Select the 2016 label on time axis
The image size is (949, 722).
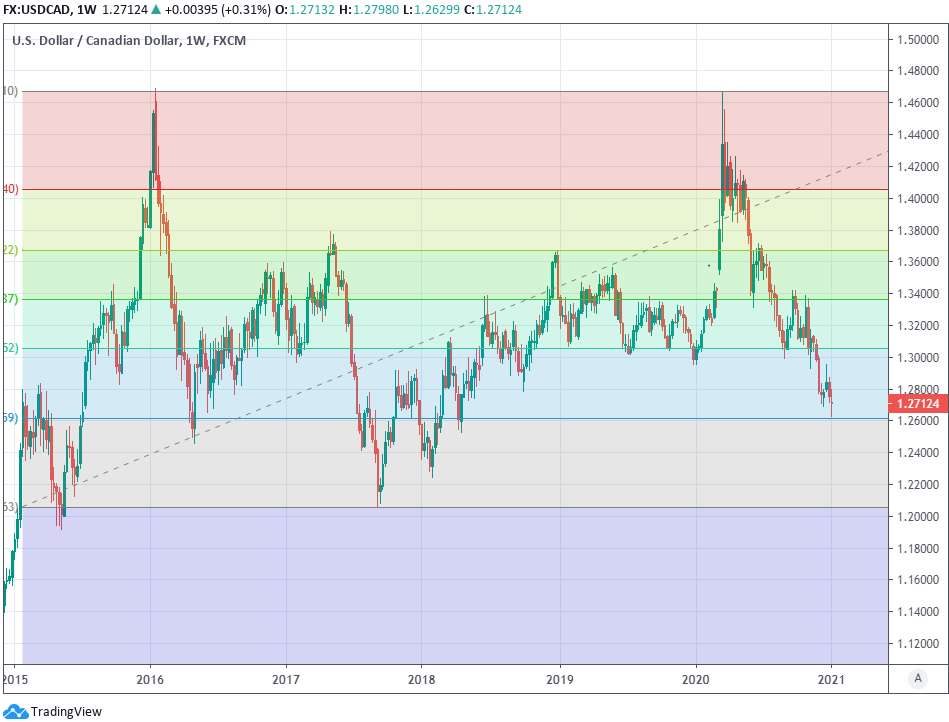tap(150, 679)
